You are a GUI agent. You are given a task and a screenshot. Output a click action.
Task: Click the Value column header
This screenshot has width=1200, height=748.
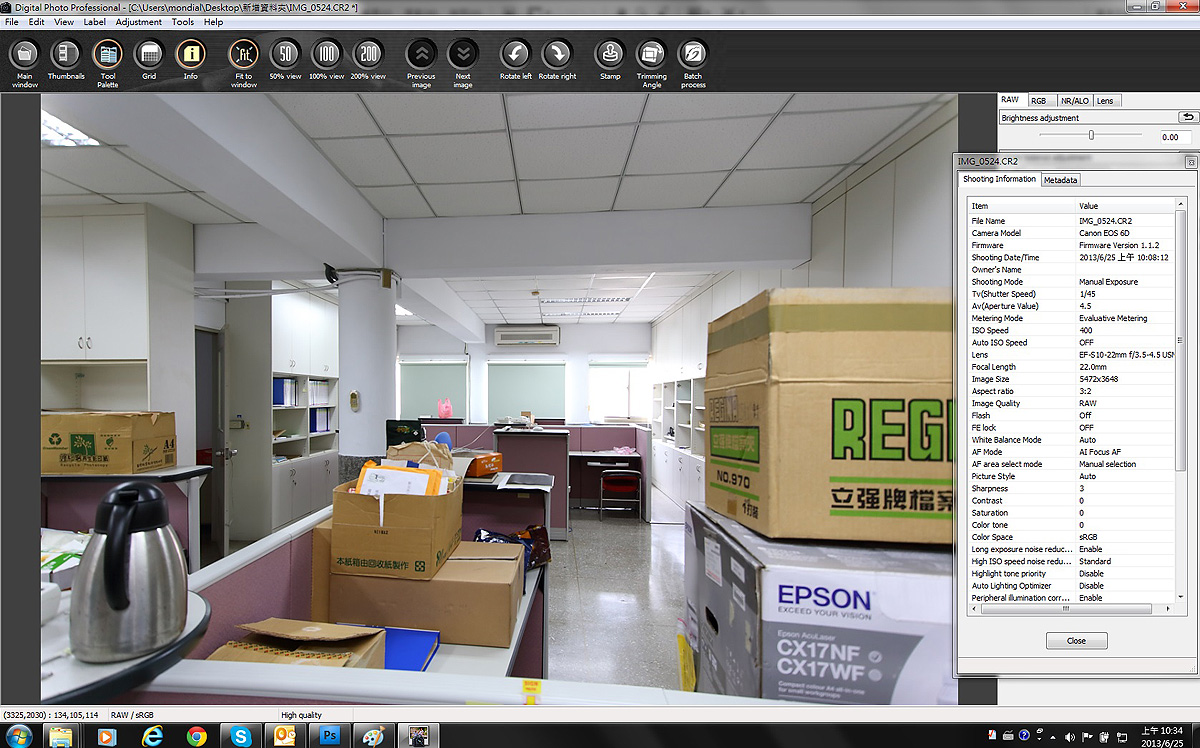1125,206
